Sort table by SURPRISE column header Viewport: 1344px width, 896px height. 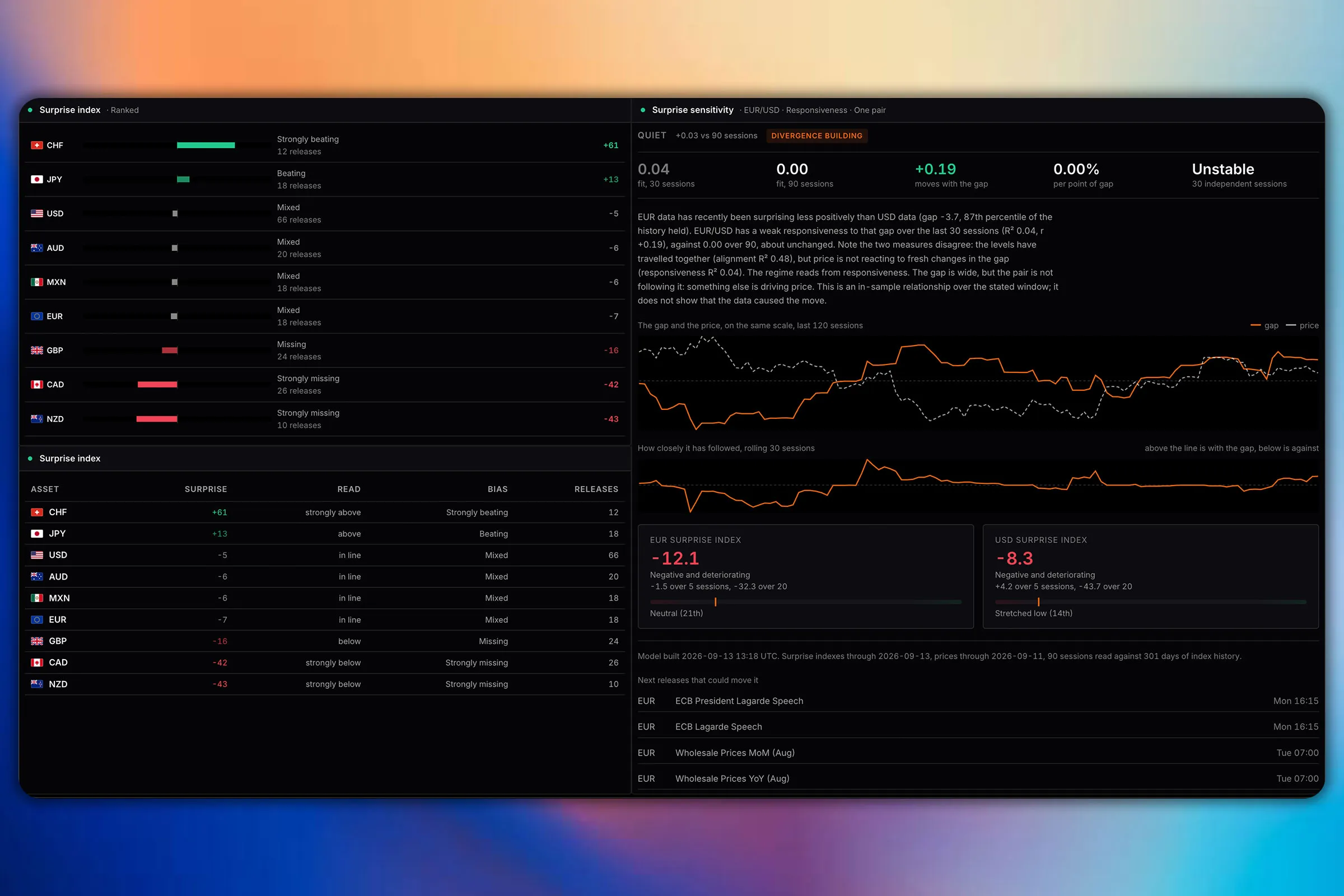[206, 489]
